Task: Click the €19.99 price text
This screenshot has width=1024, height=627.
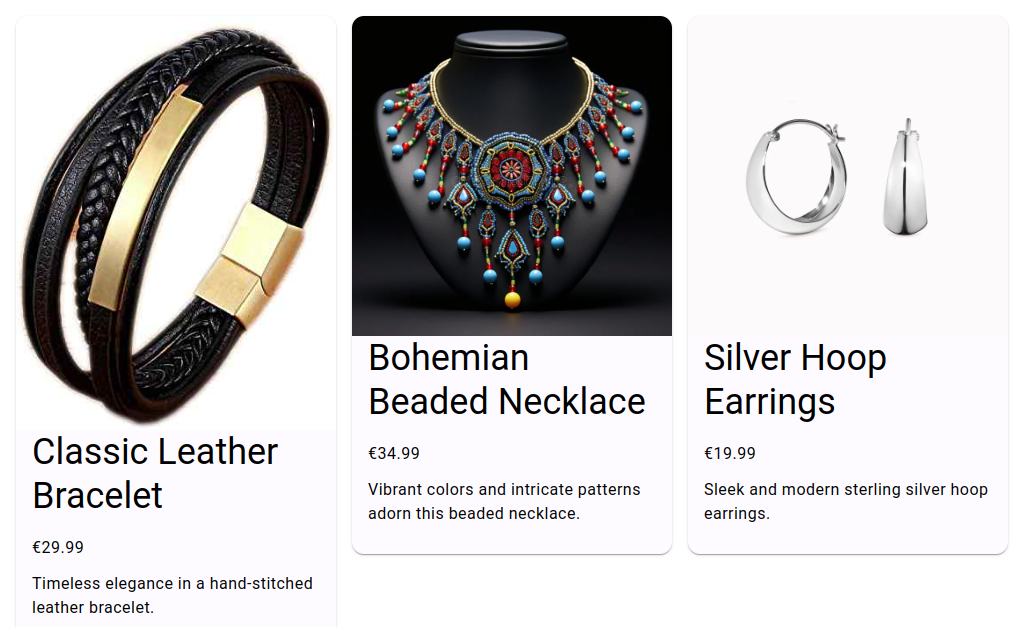Action: click(730, 453)
